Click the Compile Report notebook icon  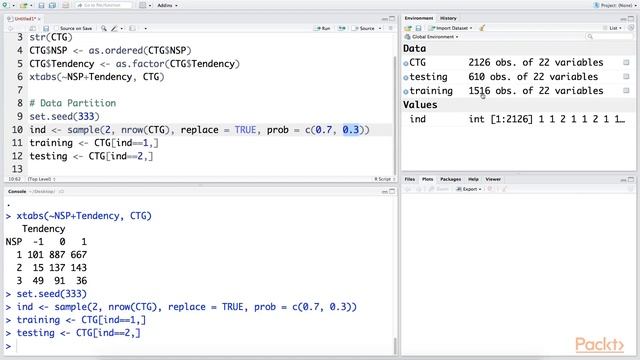click(x=132, y=28)
